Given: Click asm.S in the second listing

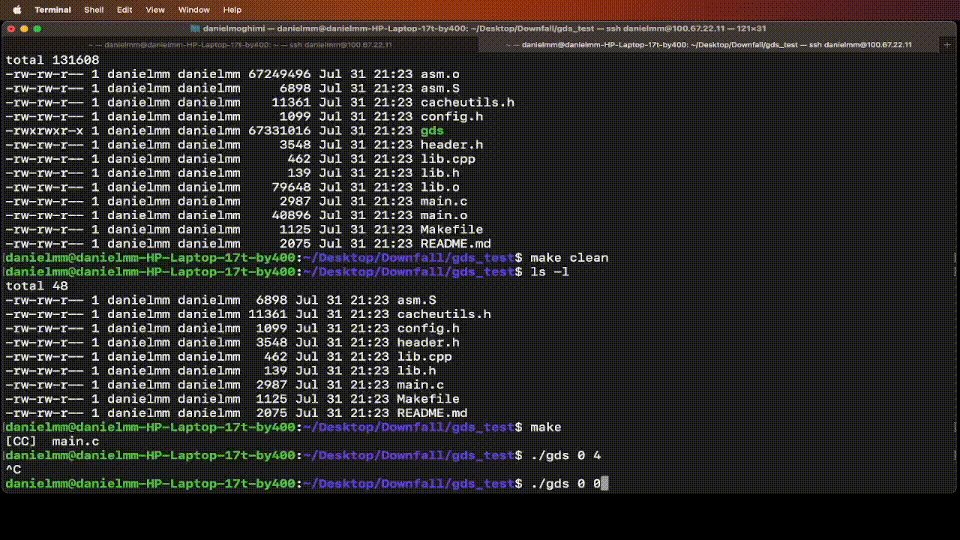Looking at the screenshot, I should pos(416,300).
